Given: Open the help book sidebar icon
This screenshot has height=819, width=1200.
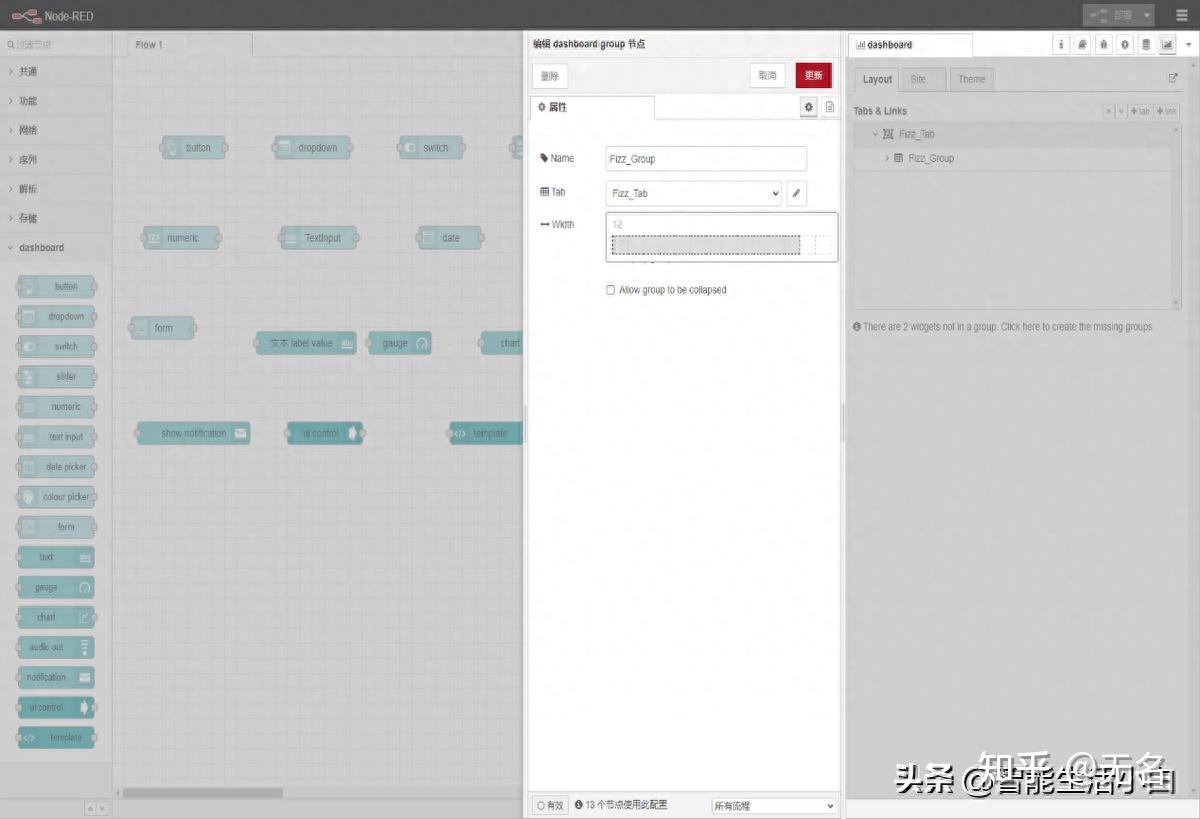Looking at the screenshot, I should pos(1083,45).
